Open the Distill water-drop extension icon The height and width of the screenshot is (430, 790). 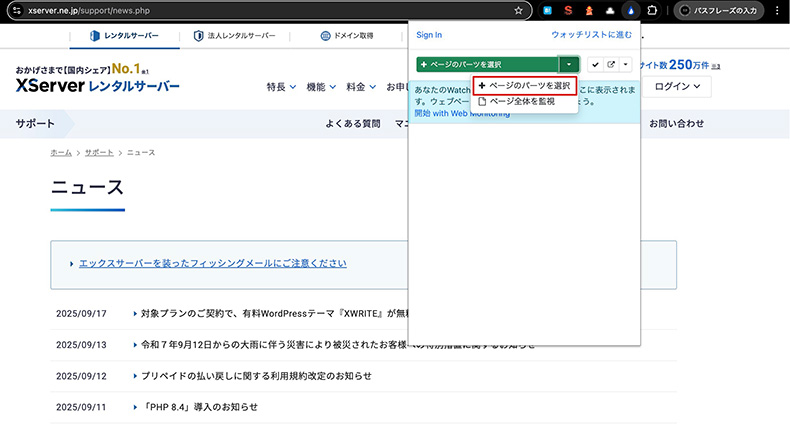628,10
